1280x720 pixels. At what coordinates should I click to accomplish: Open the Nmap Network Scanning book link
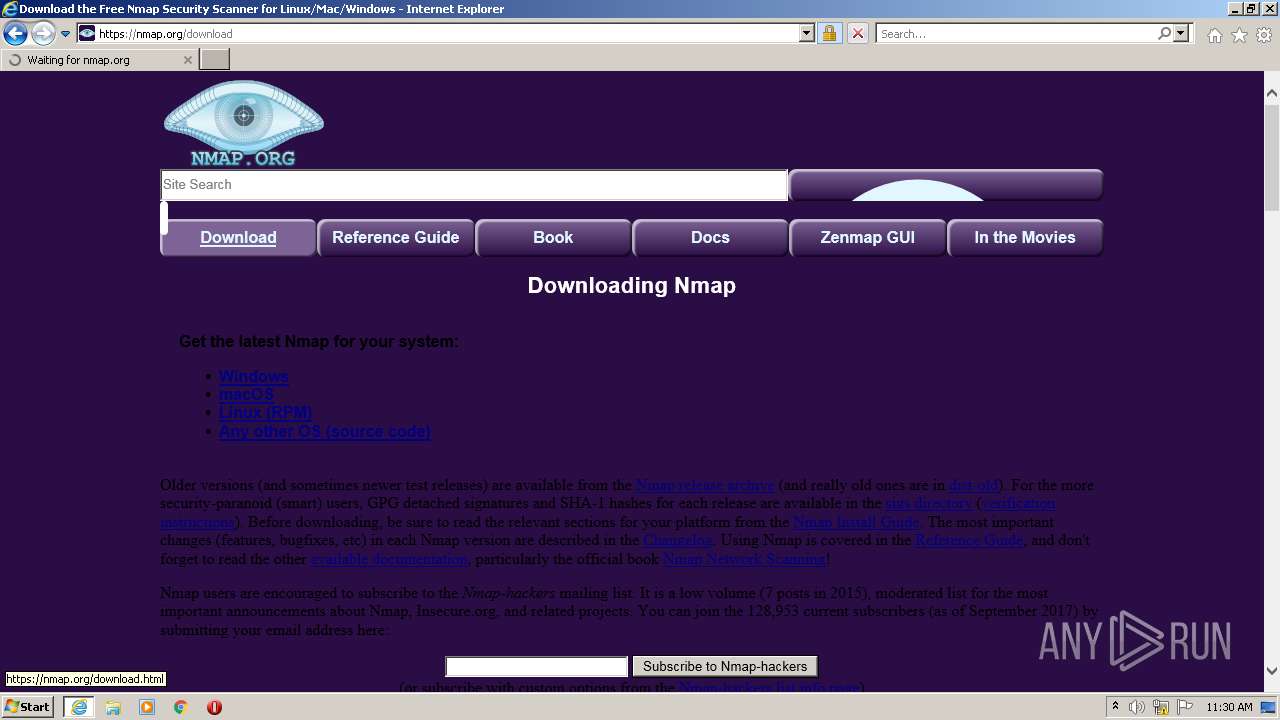click(744, 559)
